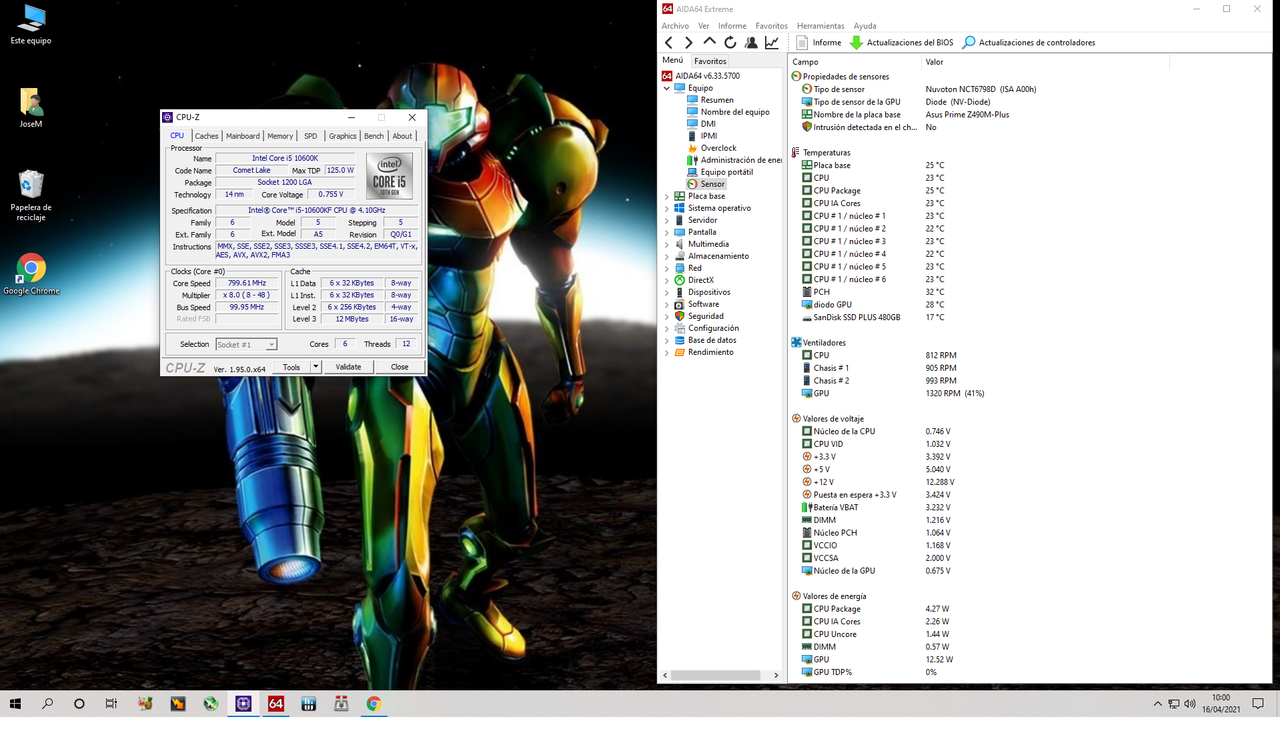Expand the Pantalla tree node
Screen dimensions: 1280x729
667,232
